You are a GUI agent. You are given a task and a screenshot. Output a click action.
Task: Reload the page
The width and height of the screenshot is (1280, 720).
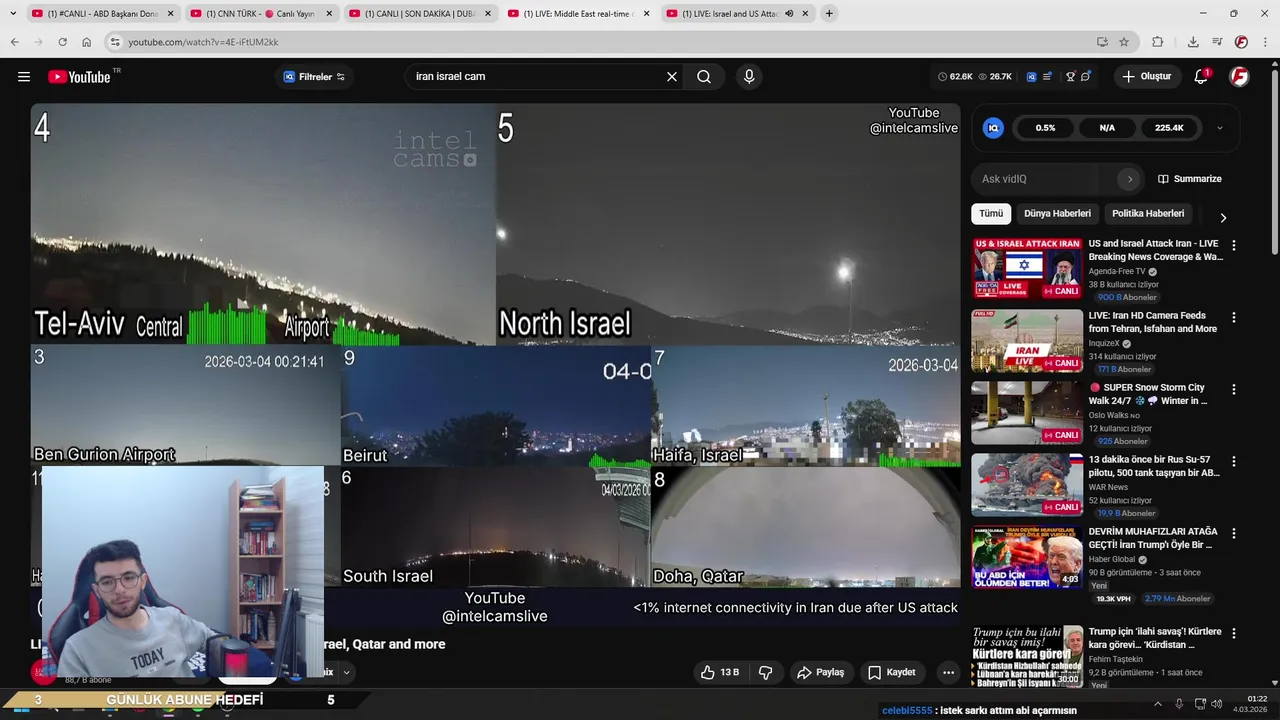(x=62, y=42)
